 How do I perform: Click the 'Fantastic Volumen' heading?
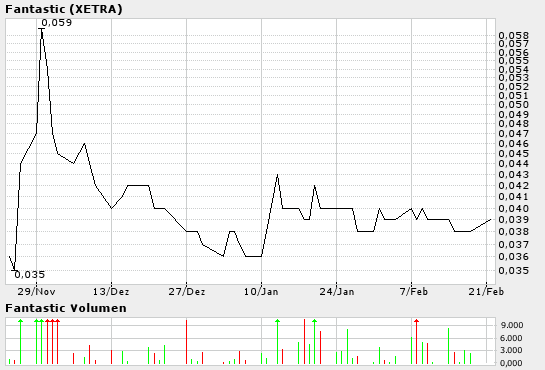pos(66,308)
